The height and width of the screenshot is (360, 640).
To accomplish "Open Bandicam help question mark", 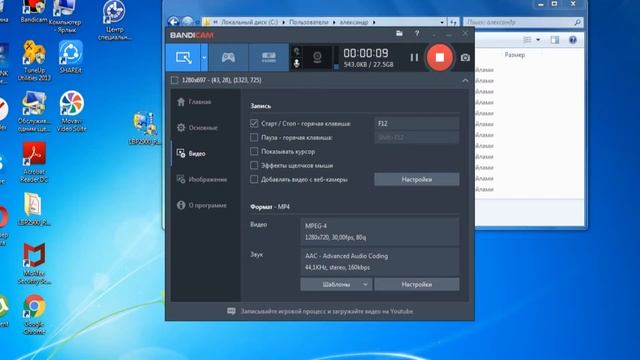I will pyautogui.click(x=417, y=34).
